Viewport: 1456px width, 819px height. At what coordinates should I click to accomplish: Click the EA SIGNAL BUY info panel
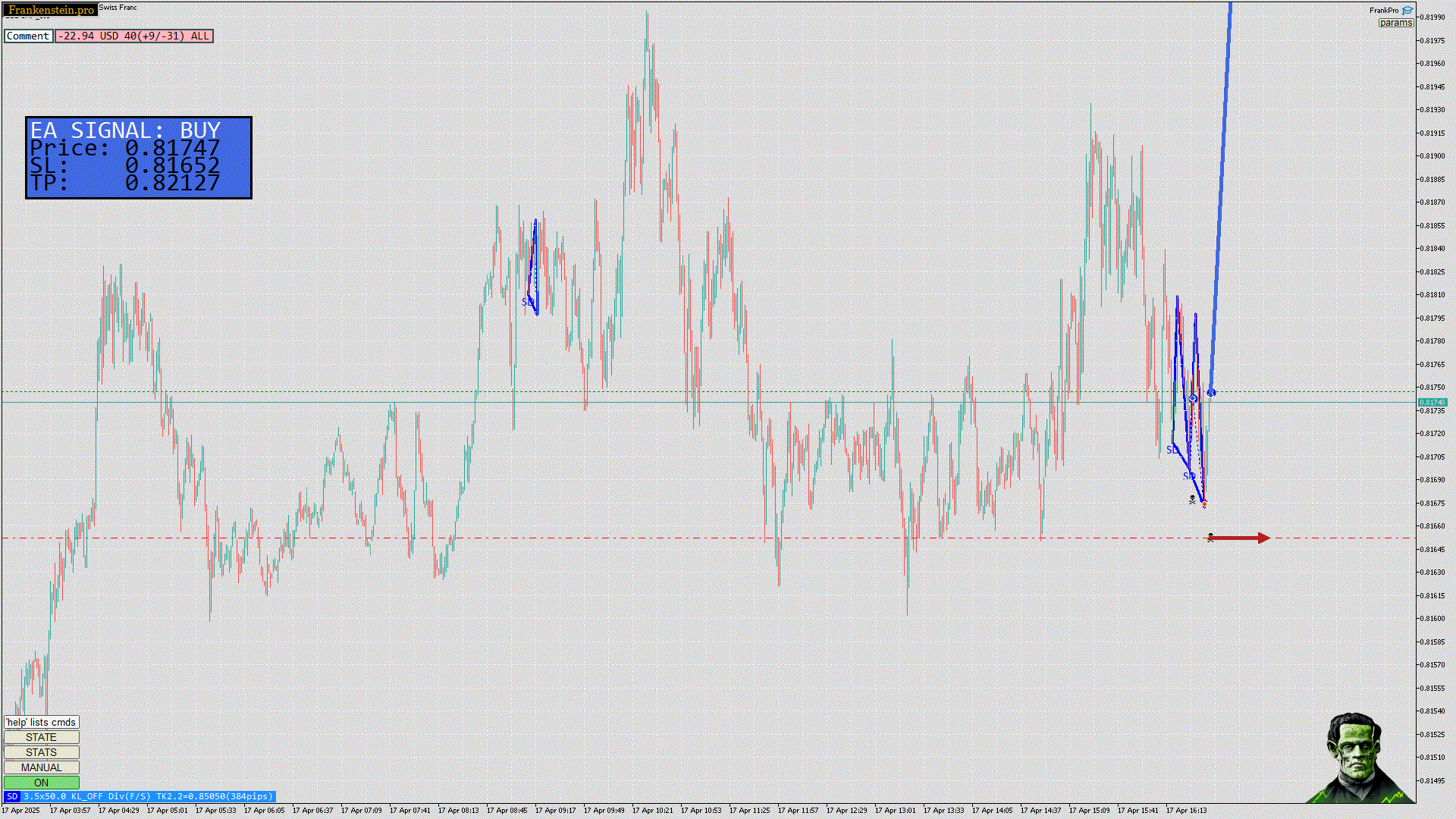tap(139, 158)
